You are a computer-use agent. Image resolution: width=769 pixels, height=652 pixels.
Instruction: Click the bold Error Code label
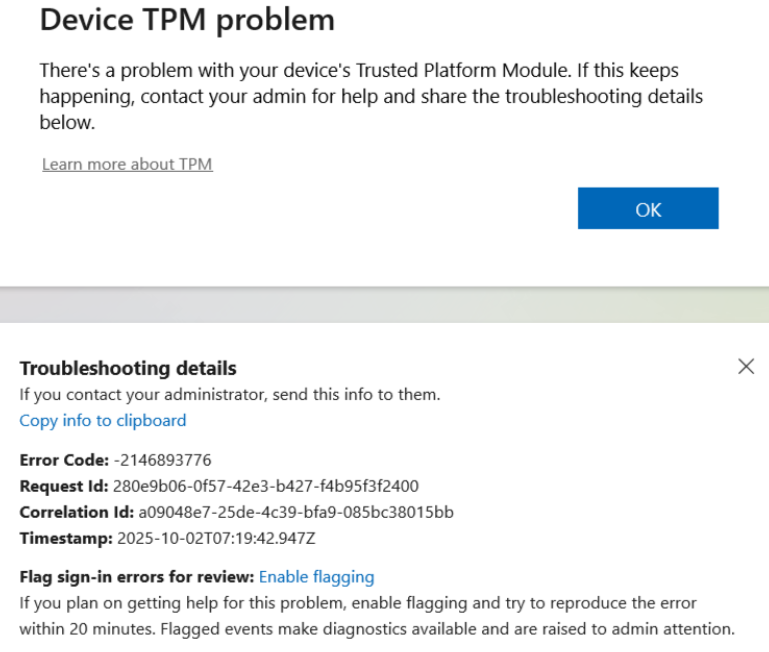(64, 460)
